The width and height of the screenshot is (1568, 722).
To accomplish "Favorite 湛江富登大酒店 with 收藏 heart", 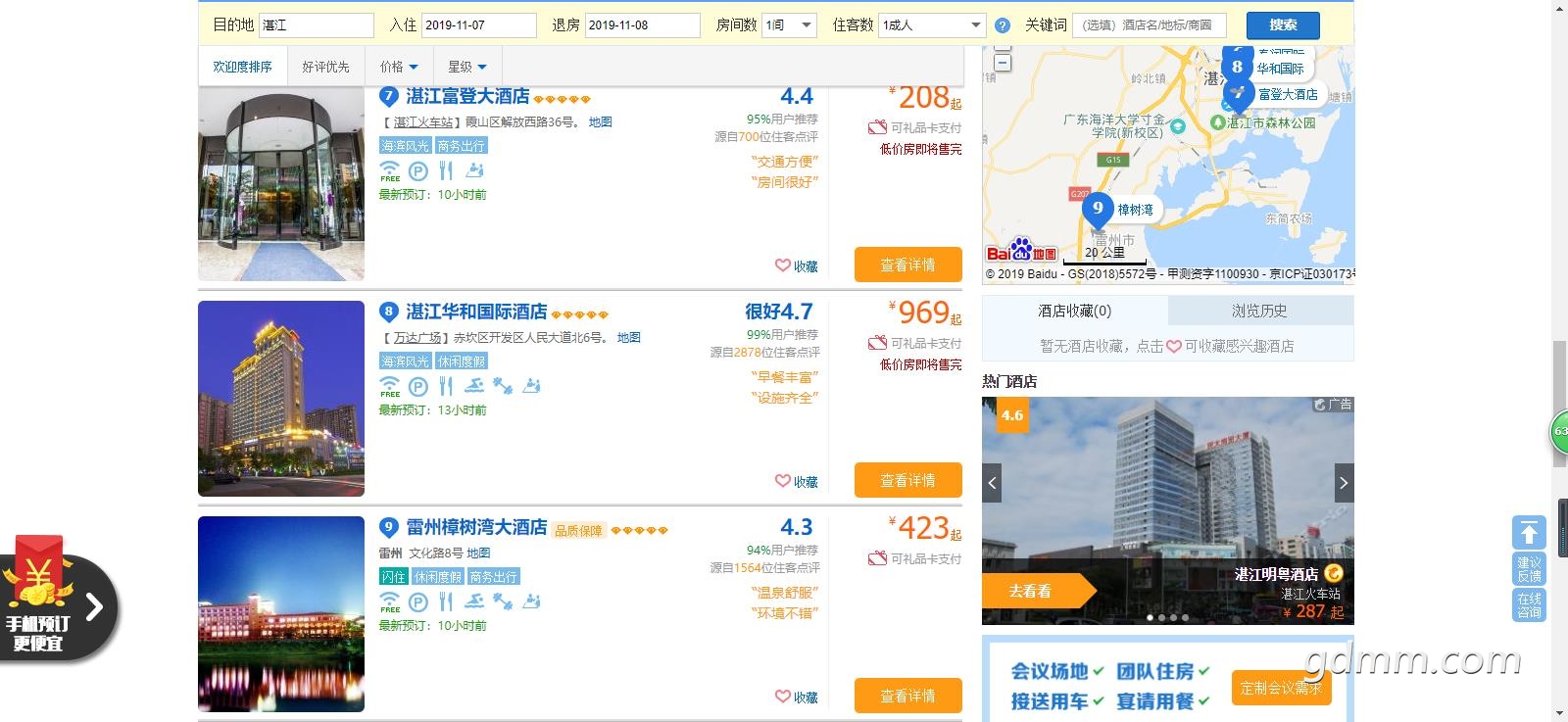I will [x=797, y=265].
